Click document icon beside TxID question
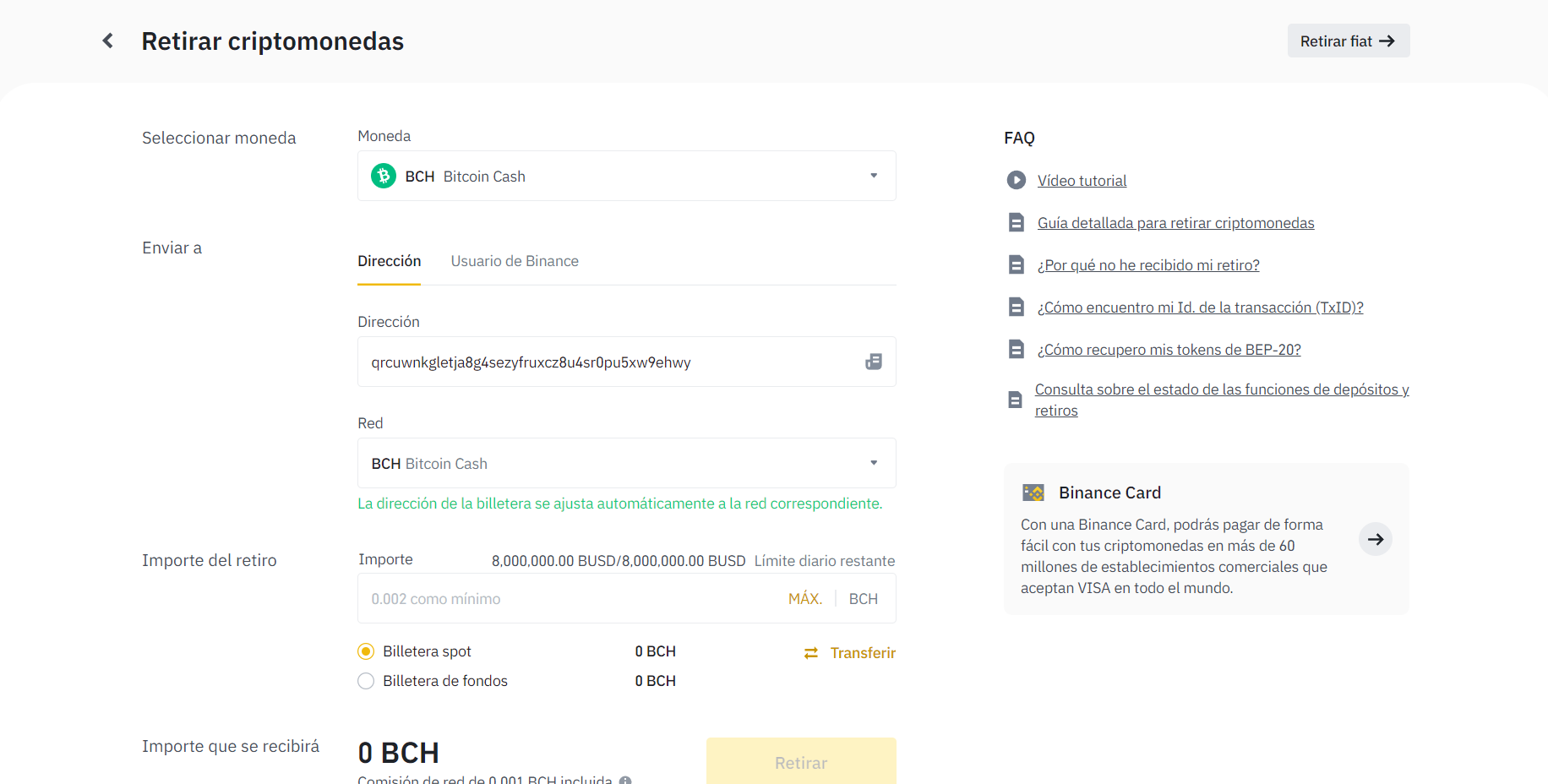The image size is (1548, 784). click(1017, 307)
